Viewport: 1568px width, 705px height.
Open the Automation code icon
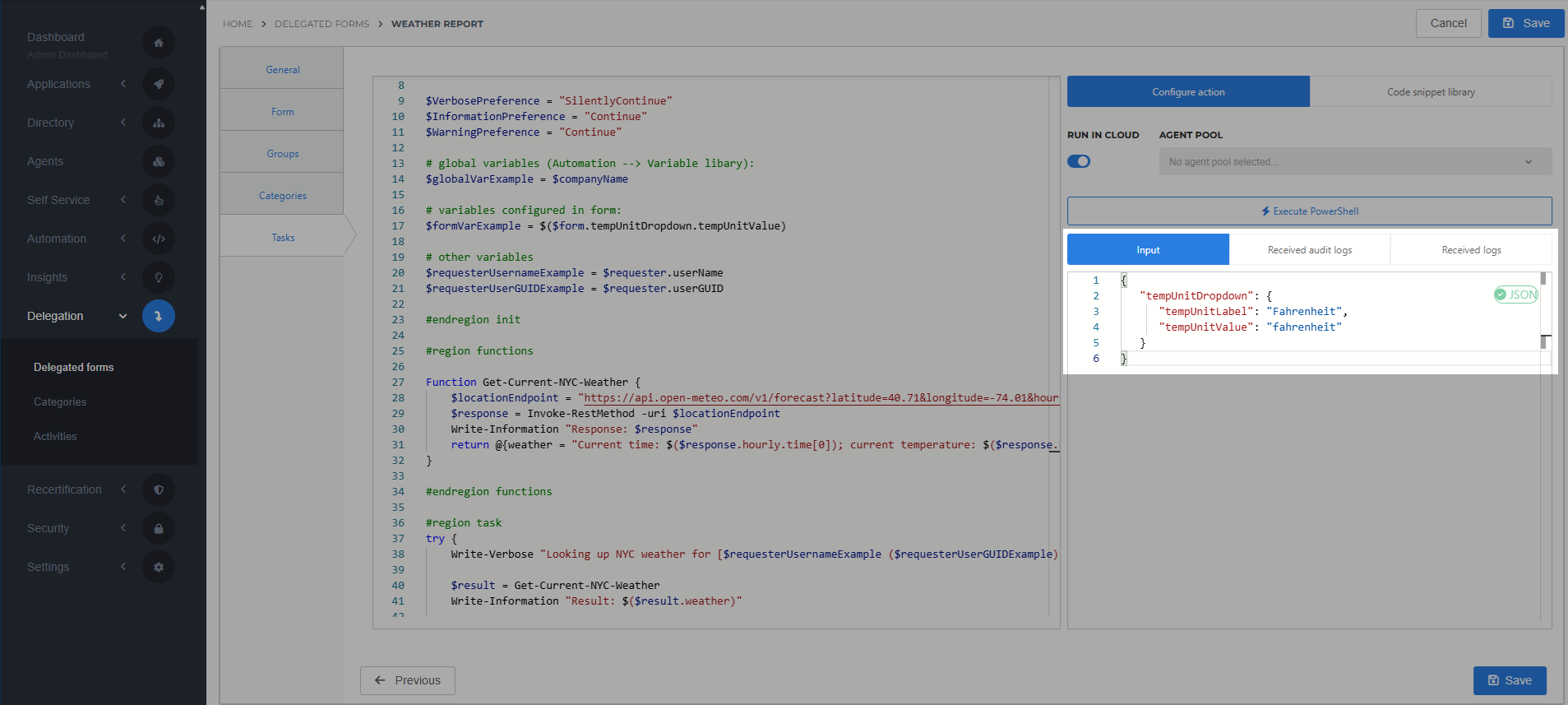[x=159, y=239]
